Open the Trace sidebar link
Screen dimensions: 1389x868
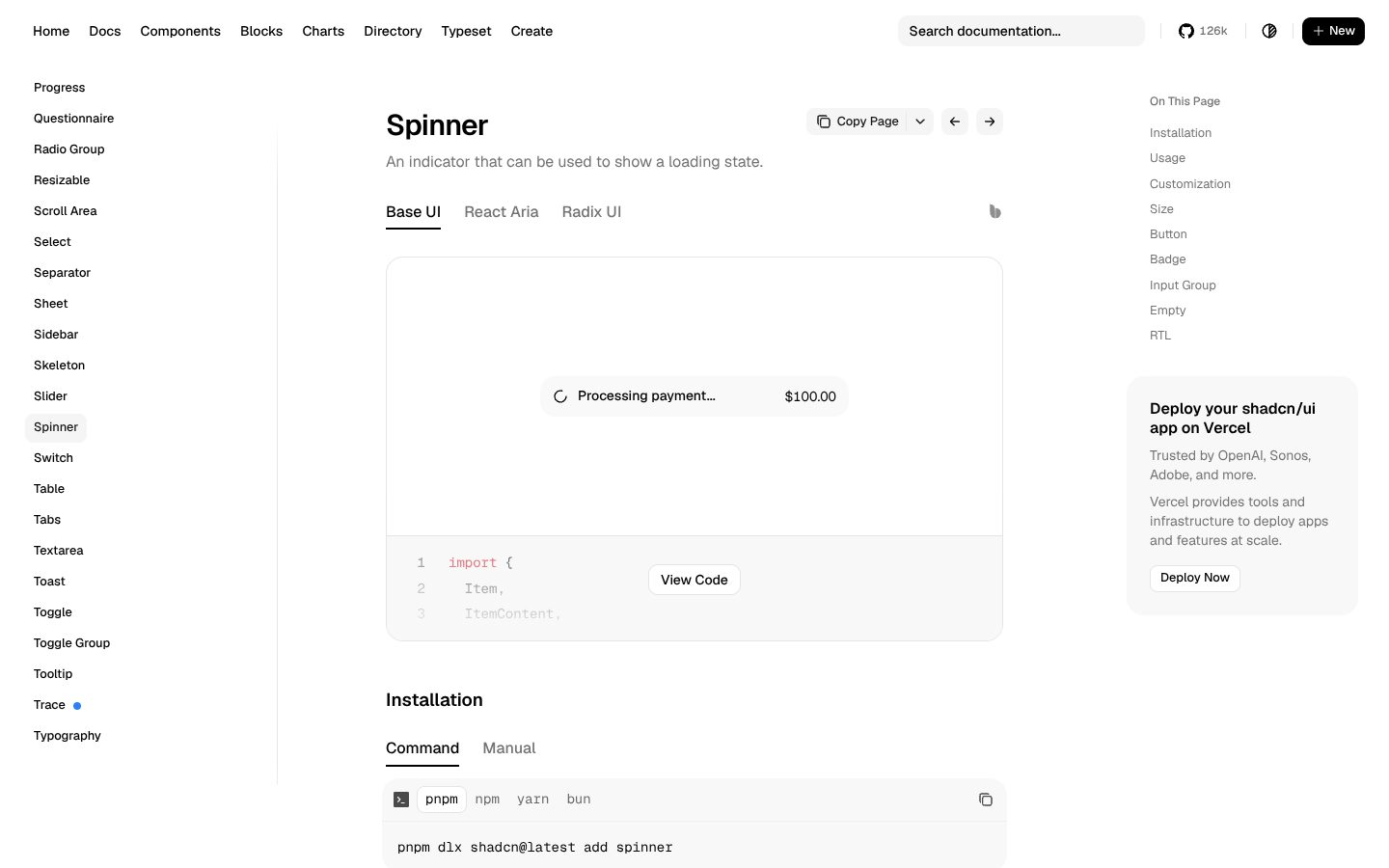click(49, 705)
